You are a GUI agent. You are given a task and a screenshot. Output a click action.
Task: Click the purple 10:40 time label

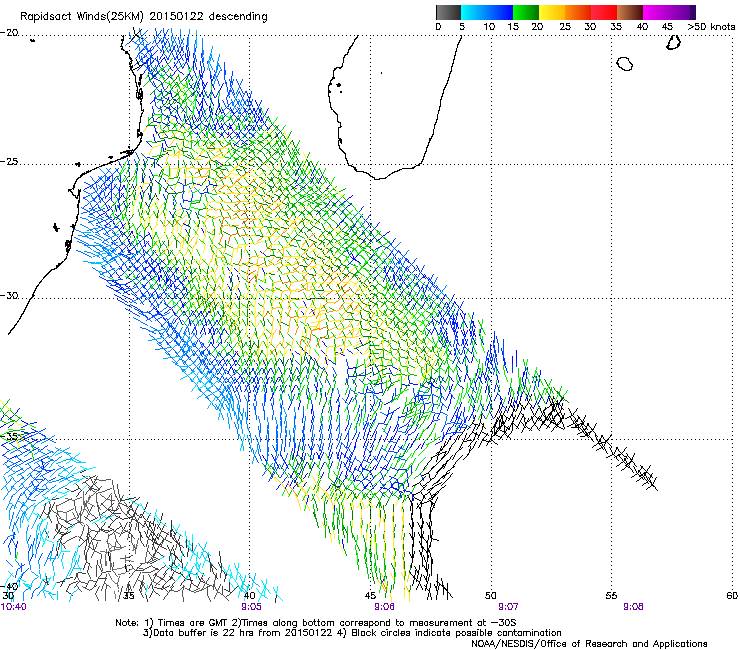pos(14,607)
